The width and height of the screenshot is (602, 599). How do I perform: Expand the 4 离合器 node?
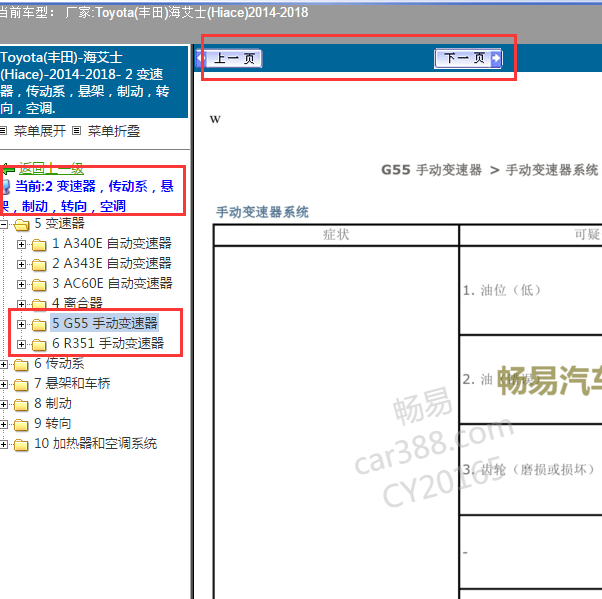[x=22, y=304]
